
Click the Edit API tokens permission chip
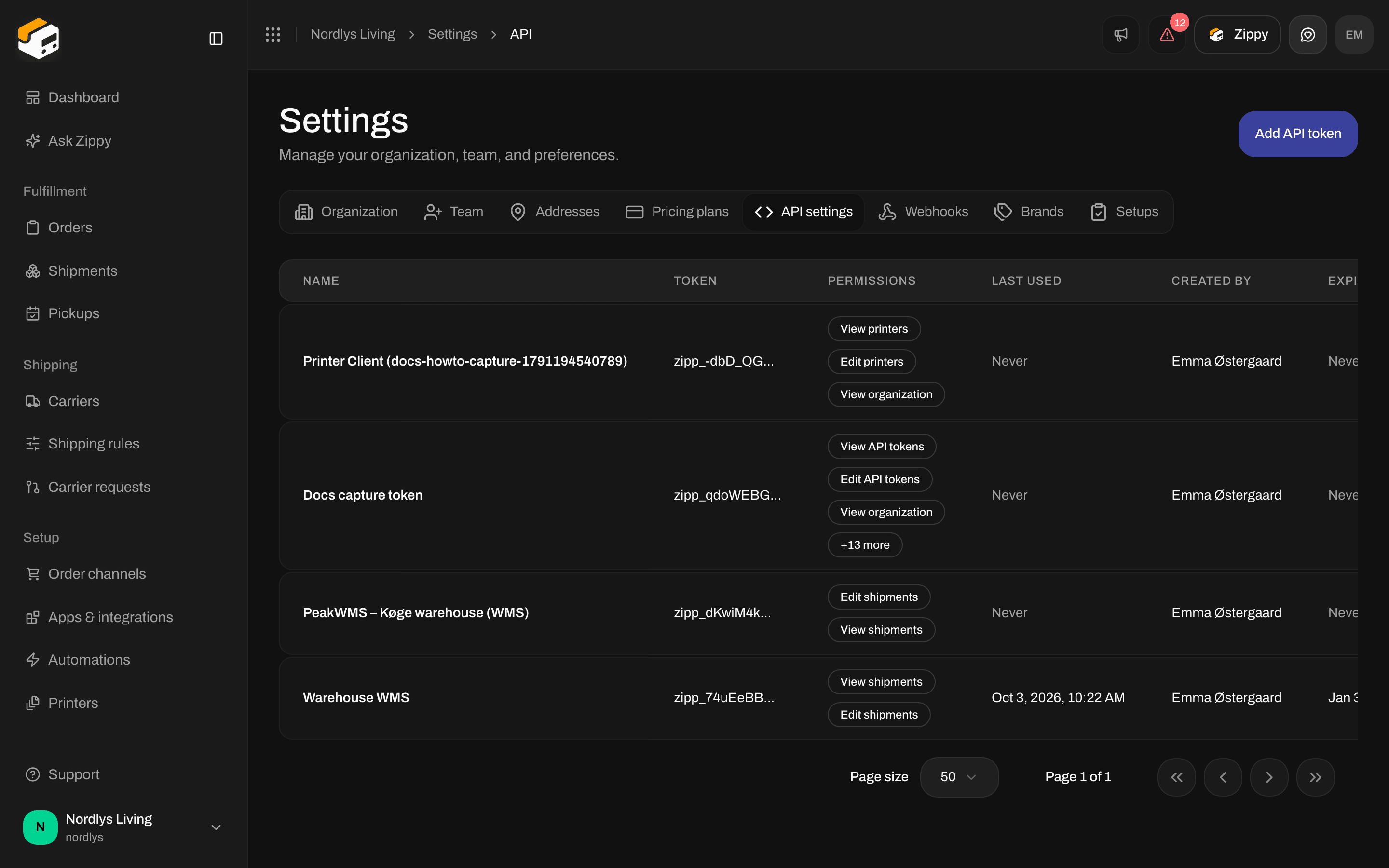[x=879, y=479]
